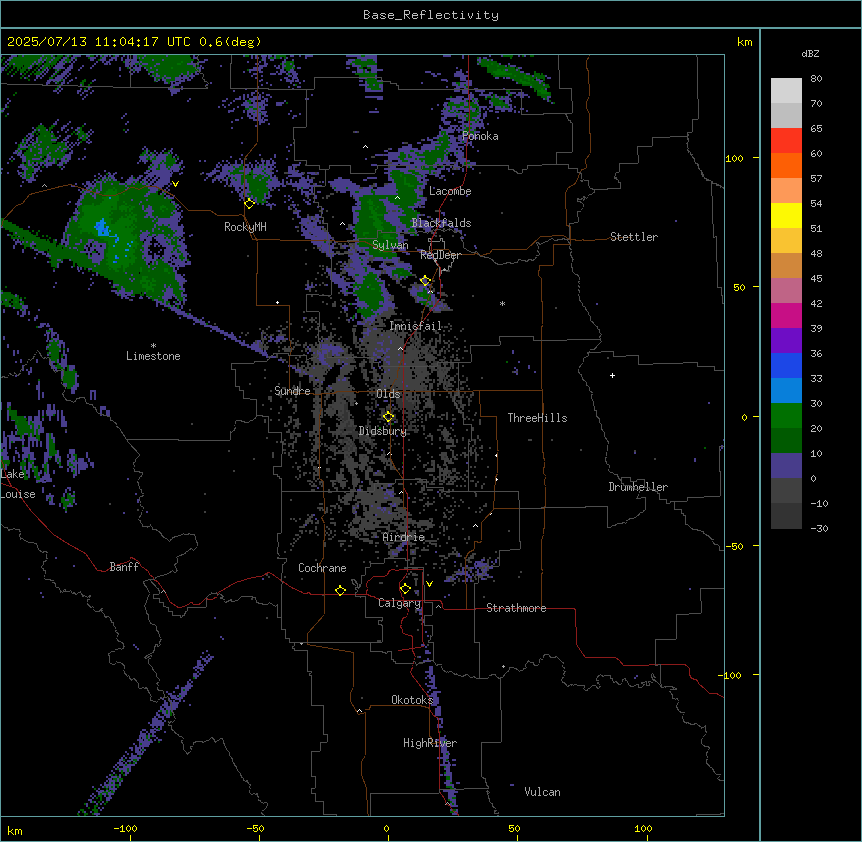
Task: Click the yellow diamond marker above Didsbury
Action: tap(388, 417)
